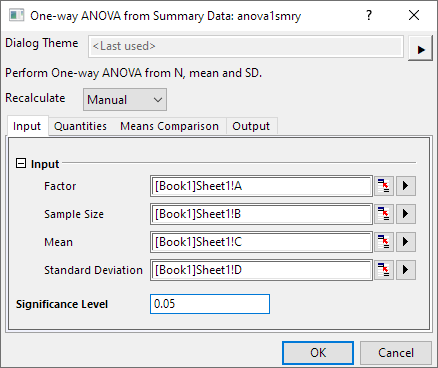Close the ANOVA dialog window
This screenshot has width=438, height=368.
(414, 15)
